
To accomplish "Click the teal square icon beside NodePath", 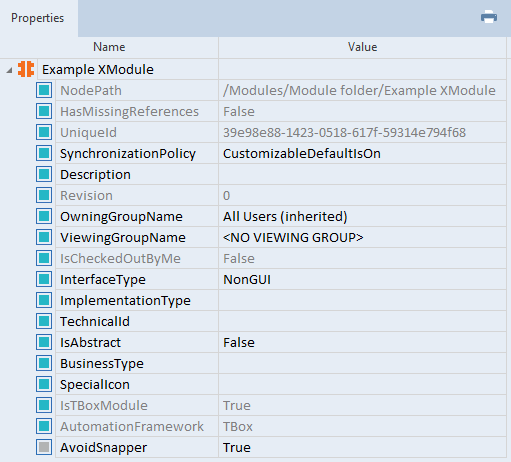I will [x=44, y=90].
